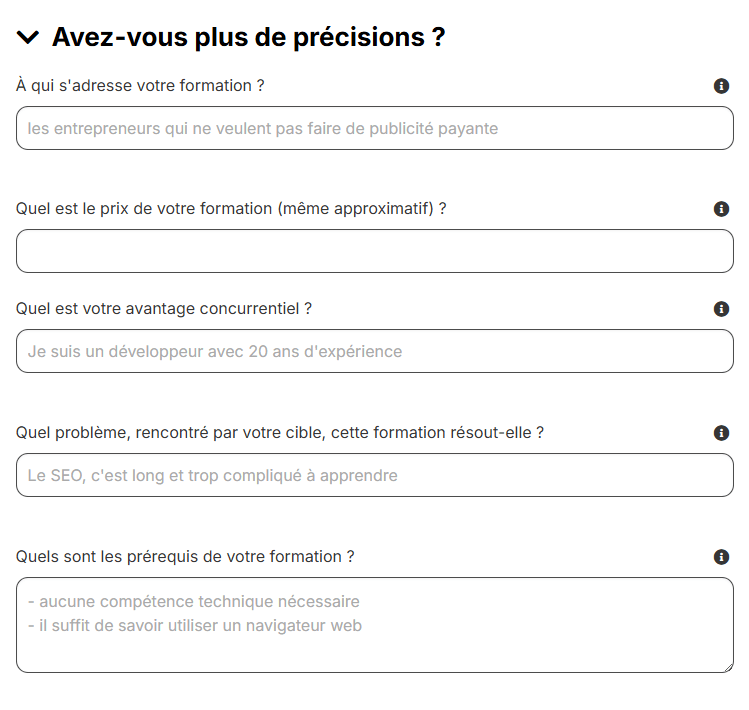Focus the target audience field about entrepreneurs
The height and width of the screenshot is (710, 749).
point(374,128)
